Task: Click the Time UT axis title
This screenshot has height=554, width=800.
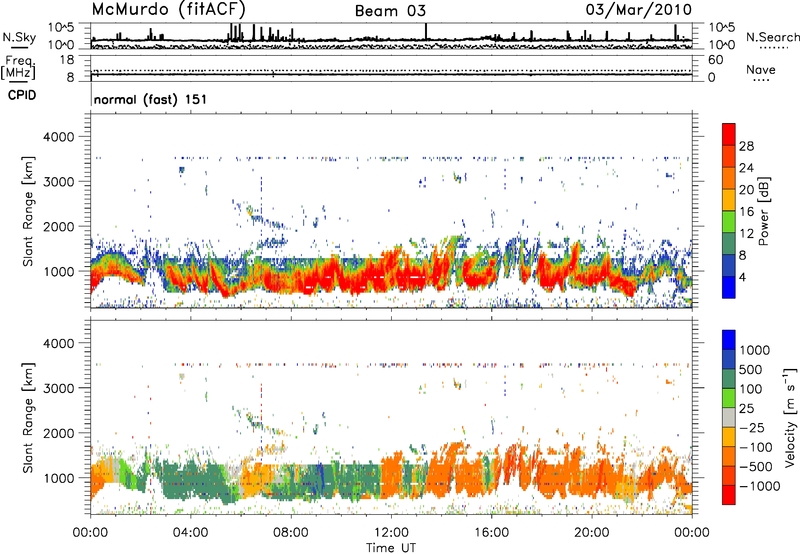Action: 391,548
